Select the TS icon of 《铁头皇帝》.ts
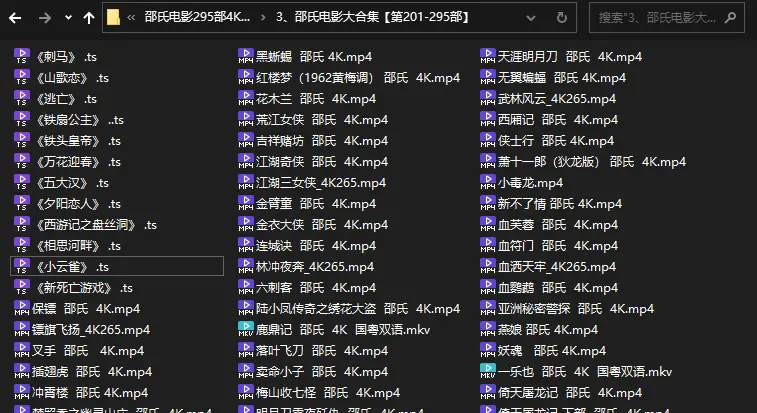This screenshot has height=413, width=757. (x=22, y=140)
